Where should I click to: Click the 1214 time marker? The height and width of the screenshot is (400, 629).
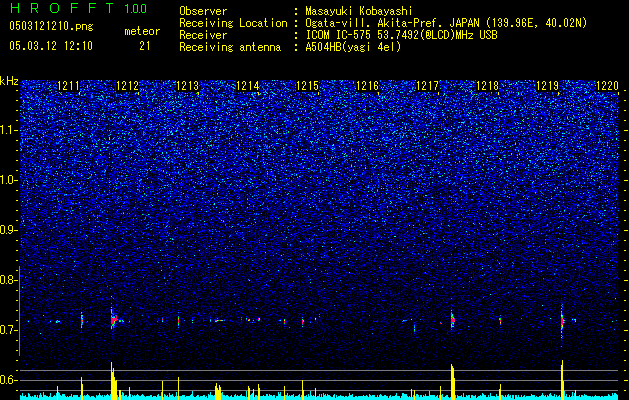248,86
